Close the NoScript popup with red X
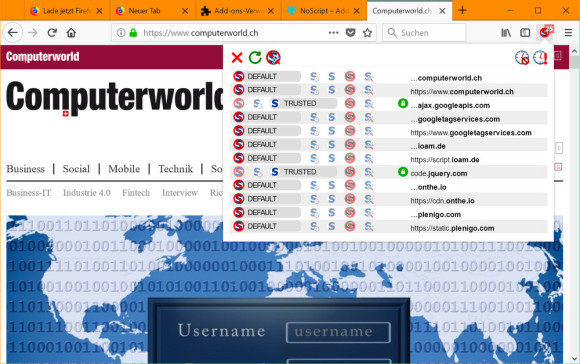The width and height of the screenshot is (580, 364). click(237, 58)
